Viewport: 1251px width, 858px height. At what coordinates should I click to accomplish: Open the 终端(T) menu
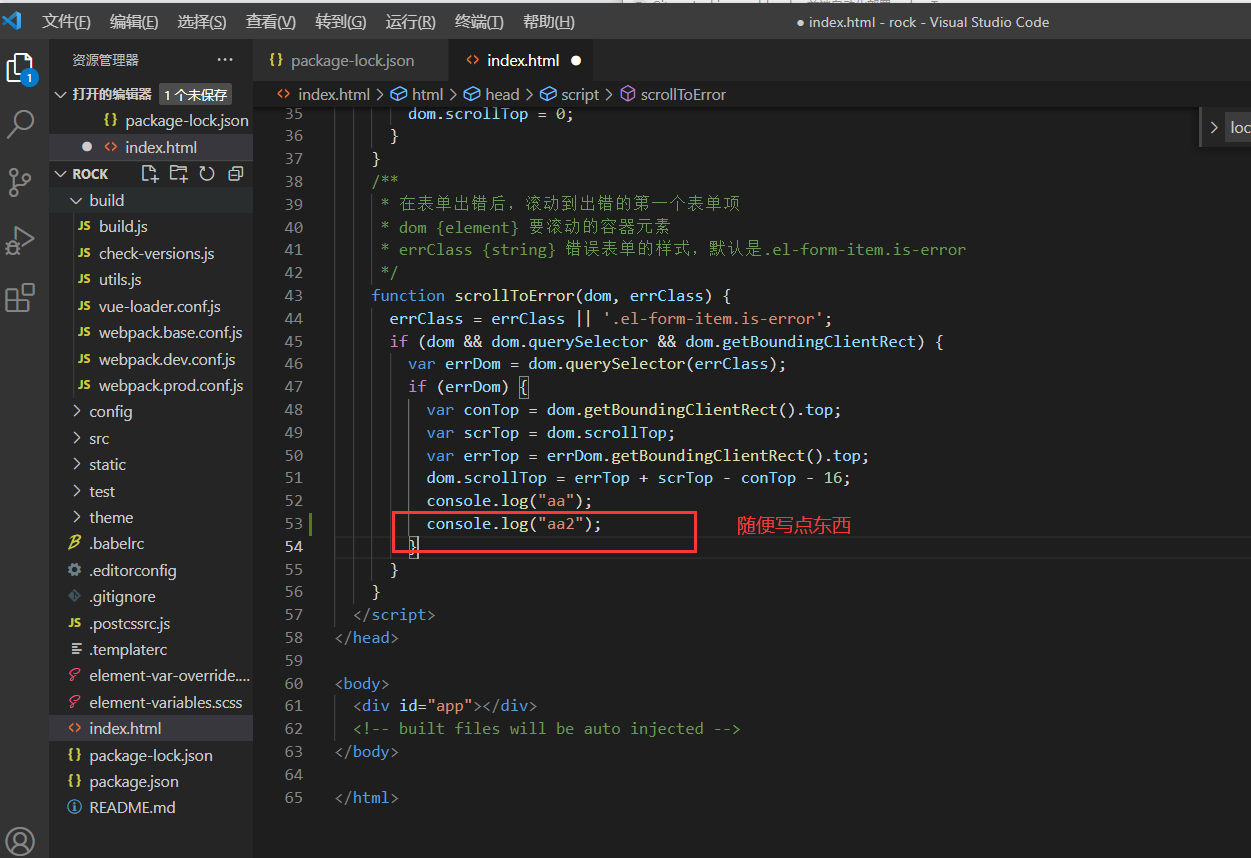[479, 21]
